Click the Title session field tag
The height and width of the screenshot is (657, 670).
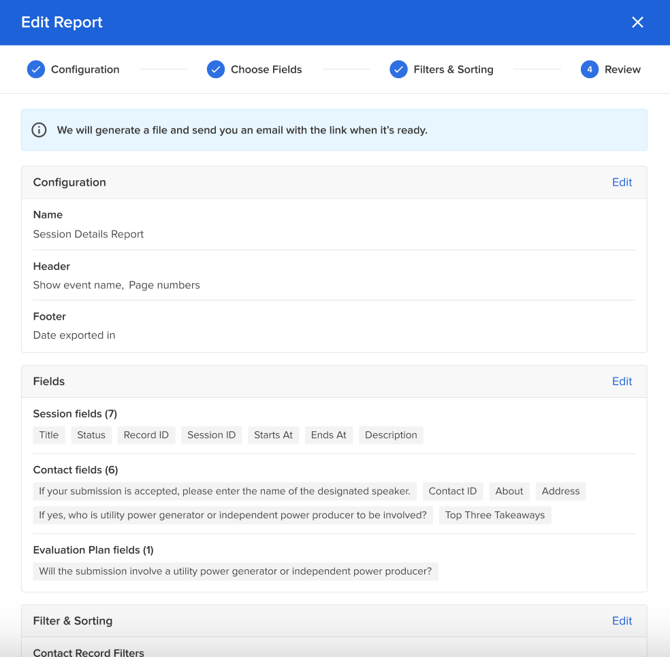click(x=49, y=435)
